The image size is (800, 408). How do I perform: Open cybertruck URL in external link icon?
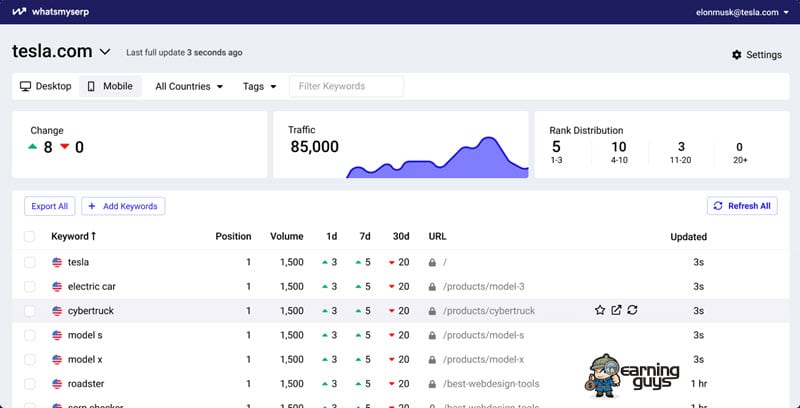pos(616,310)
